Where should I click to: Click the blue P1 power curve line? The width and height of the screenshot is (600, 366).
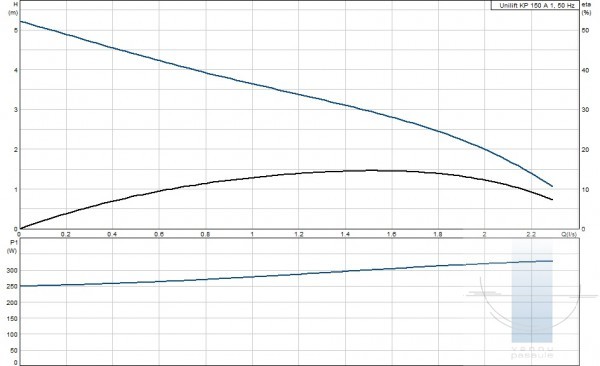pyautogui.click(x=286, y=274)
